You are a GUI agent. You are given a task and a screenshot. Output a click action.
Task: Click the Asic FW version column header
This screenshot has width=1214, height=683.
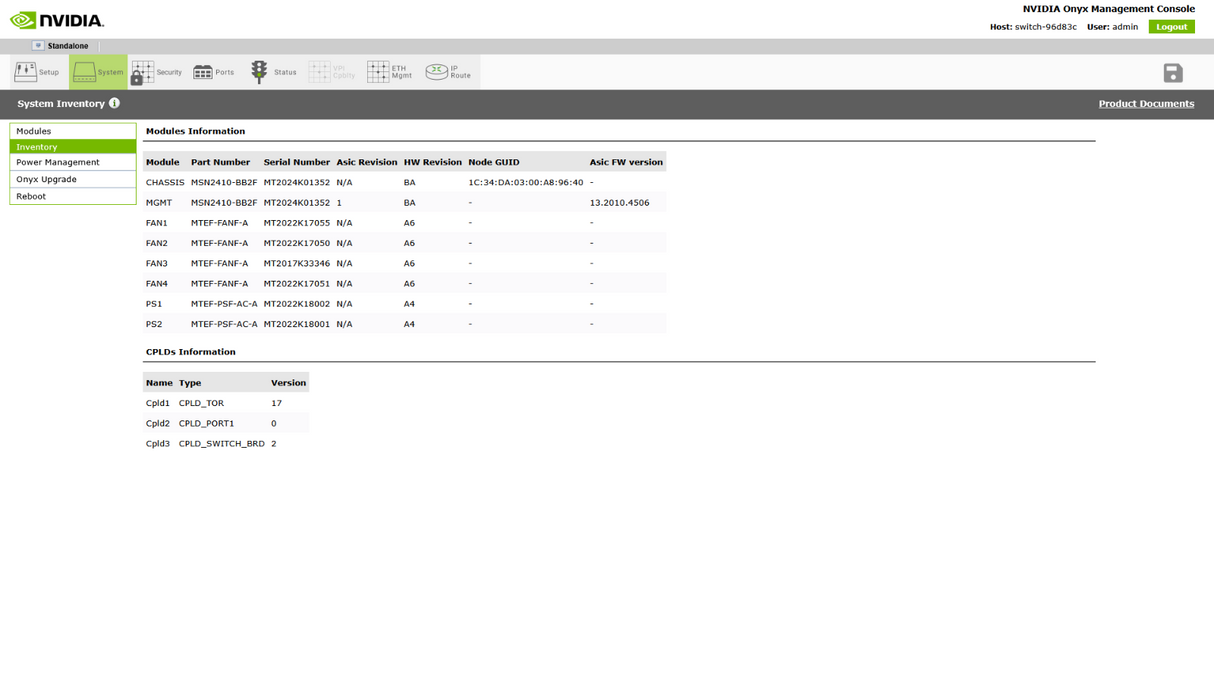coord(626,162)
